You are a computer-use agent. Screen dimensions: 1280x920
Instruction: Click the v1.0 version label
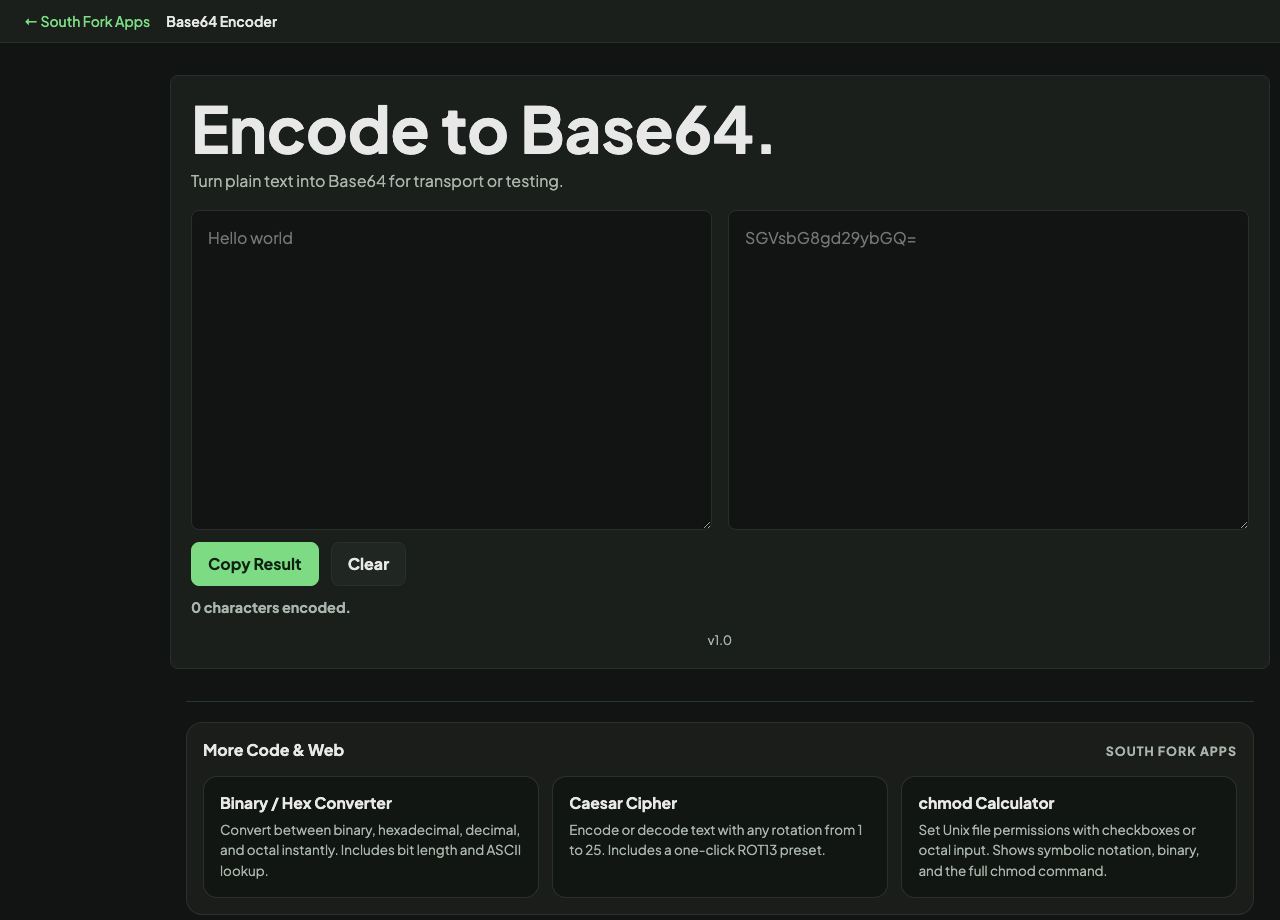point(720,640)
